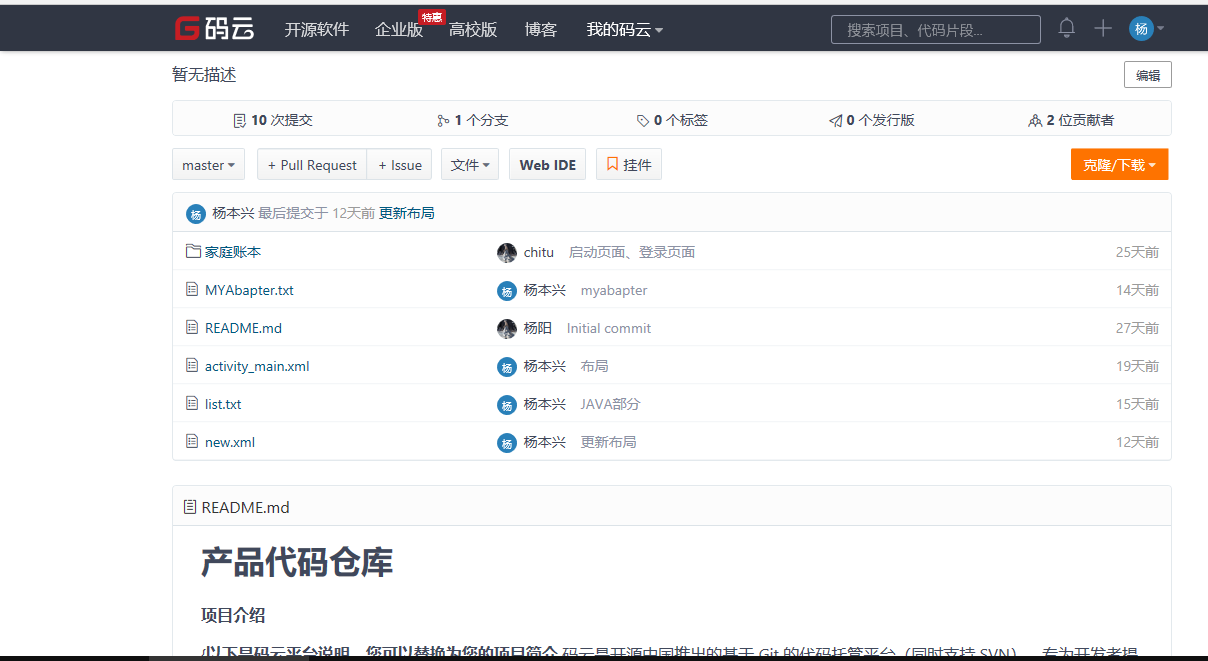Click the plus icon in header
1208x661 pixels.
click(x=1103, y=28)
